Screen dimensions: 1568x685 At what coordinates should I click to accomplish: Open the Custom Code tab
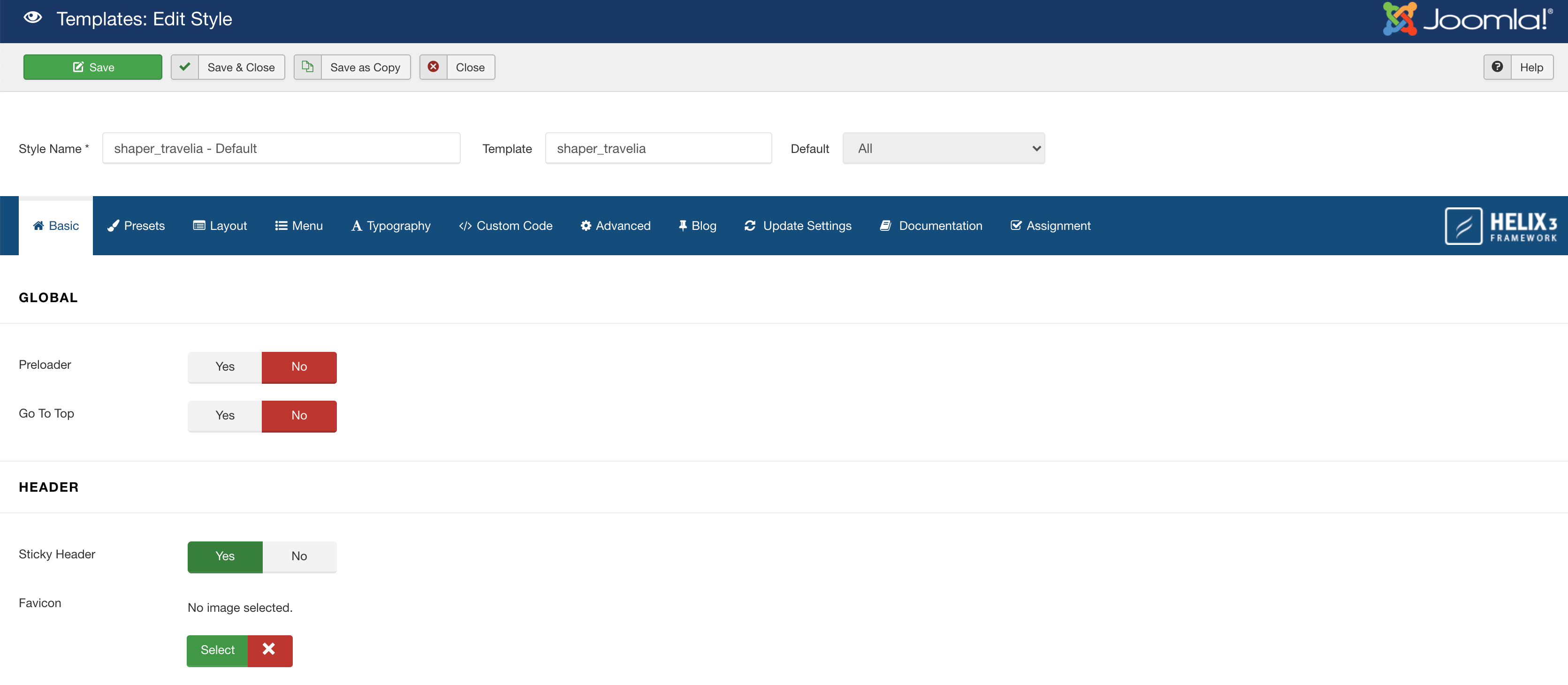pyautogui.click(x=505, y=226)
